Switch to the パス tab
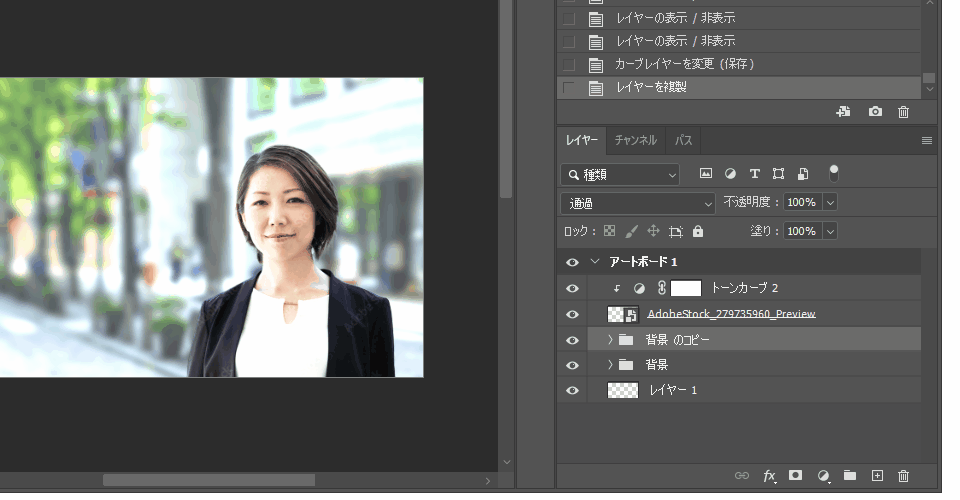The image size is (960, 500). 683,140
